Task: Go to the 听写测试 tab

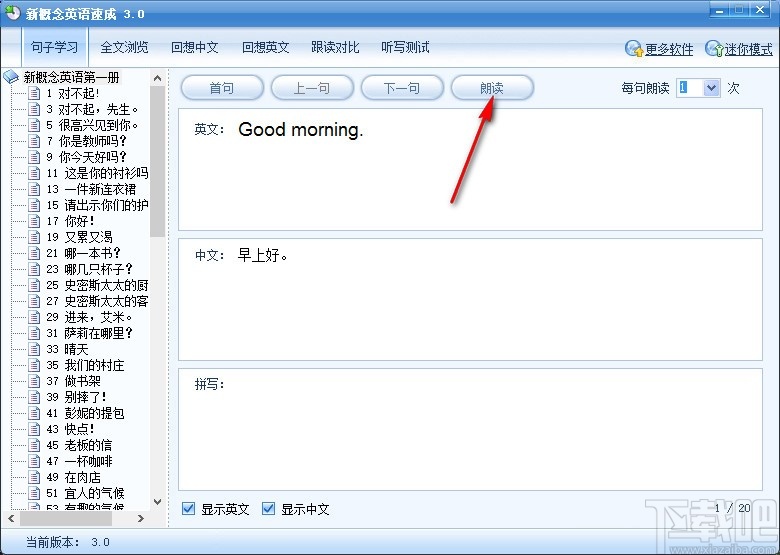Action: [x=405, y=47]
